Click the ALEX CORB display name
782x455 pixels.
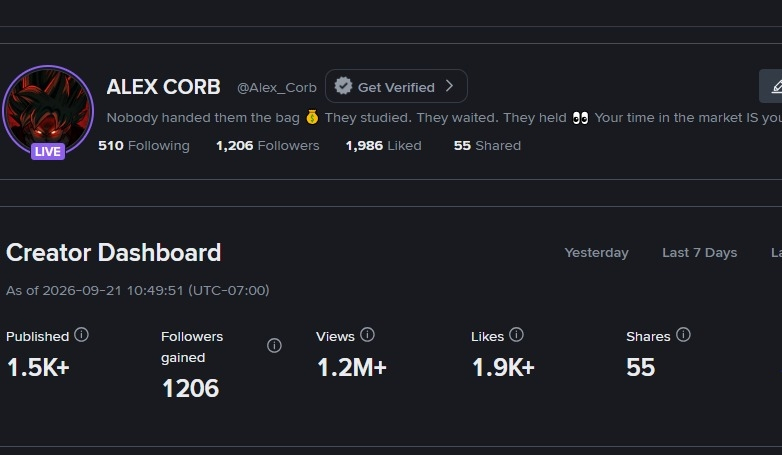click(164, 87)
